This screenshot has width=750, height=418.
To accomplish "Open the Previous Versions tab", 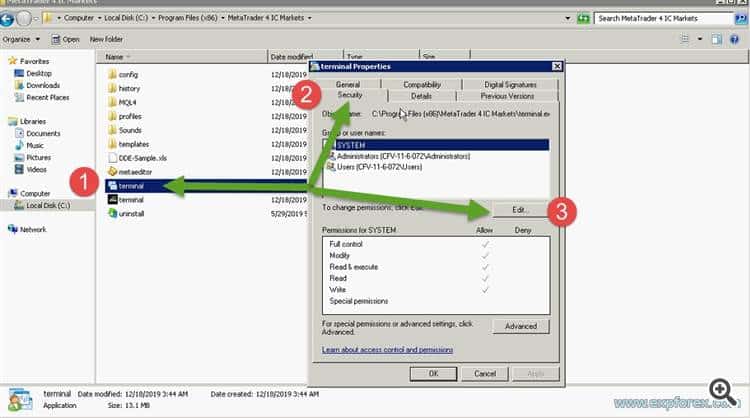I will tap(506, 96).
